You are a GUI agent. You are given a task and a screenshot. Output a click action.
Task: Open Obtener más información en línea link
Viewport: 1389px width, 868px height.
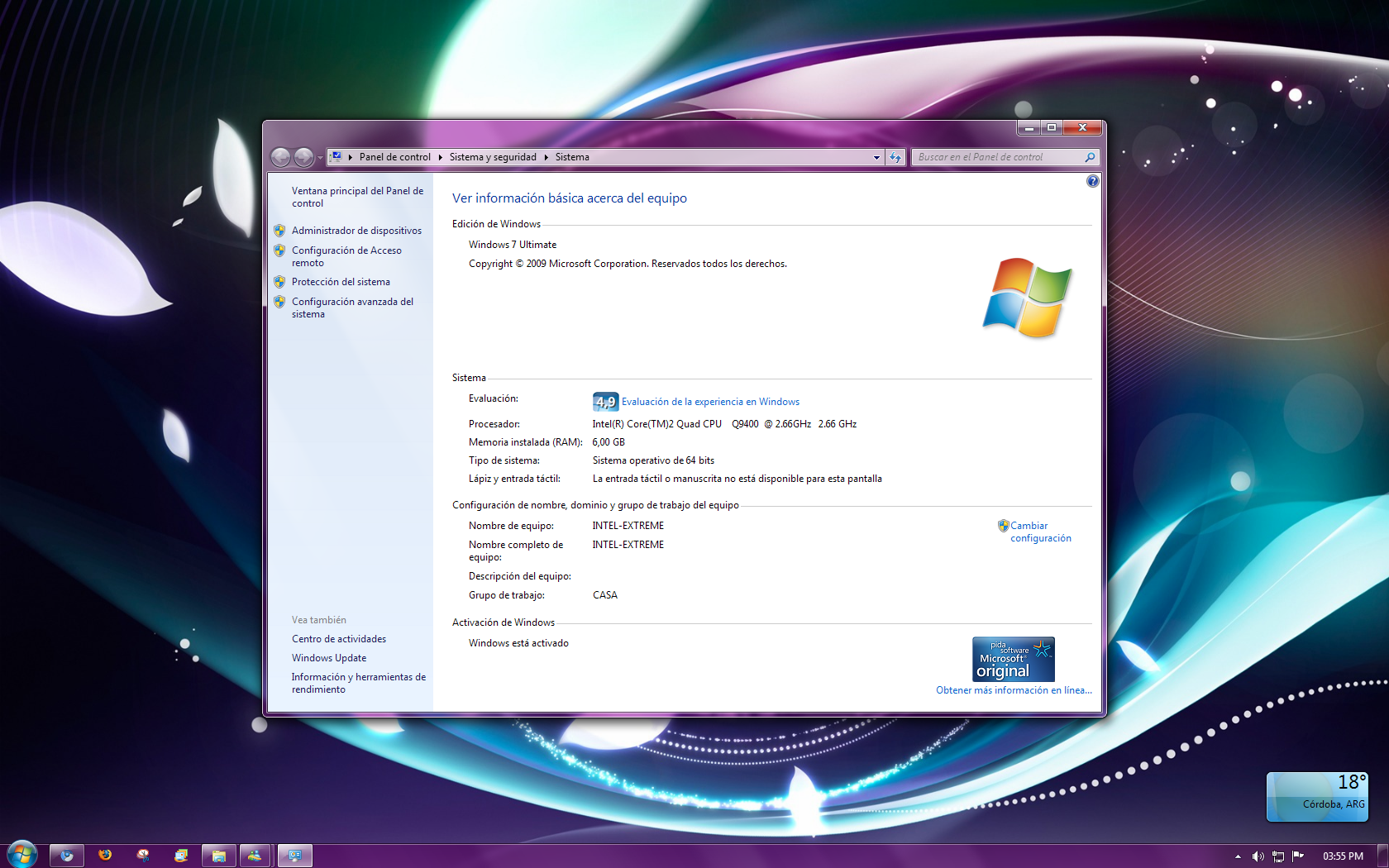tap(1014, 690)
